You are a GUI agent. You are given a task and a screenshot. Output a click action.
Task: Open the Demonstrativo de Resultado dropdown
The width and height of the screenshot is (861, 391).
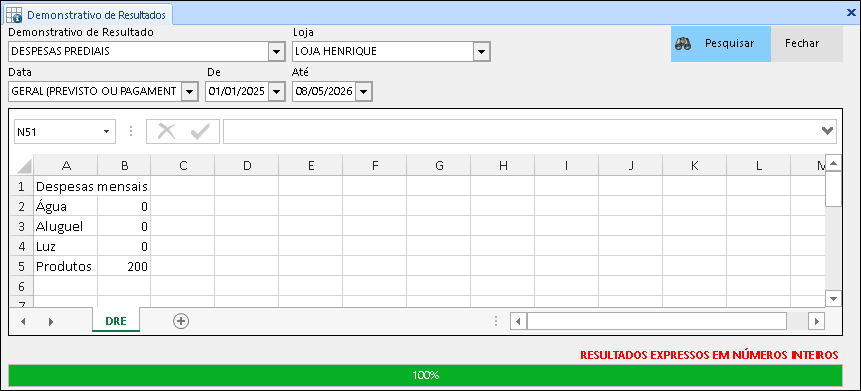point(276,52)
